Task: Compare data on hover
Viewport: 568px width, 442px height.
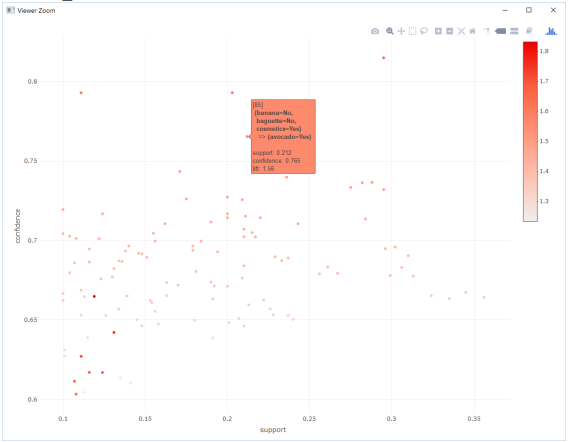Action: [x=514, y=31]
